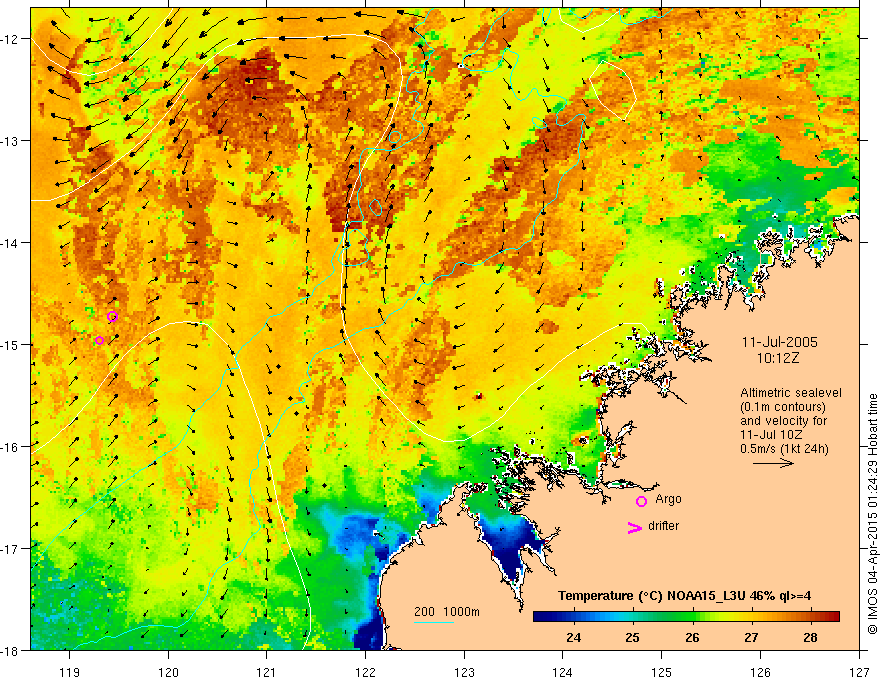Click the 'drifter' legend label
880x680 pixels.
[663, 526]
